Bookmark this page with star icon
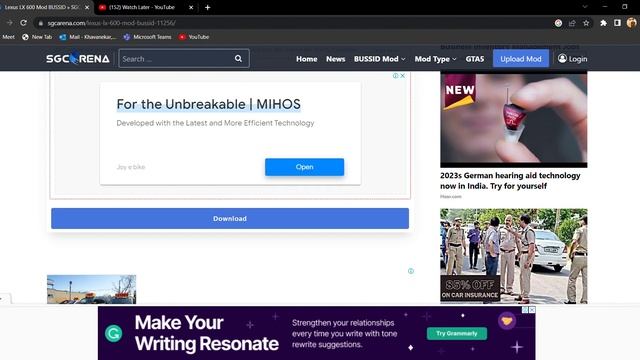This screenshot has width=640, height=360. (x=586, y=23)
